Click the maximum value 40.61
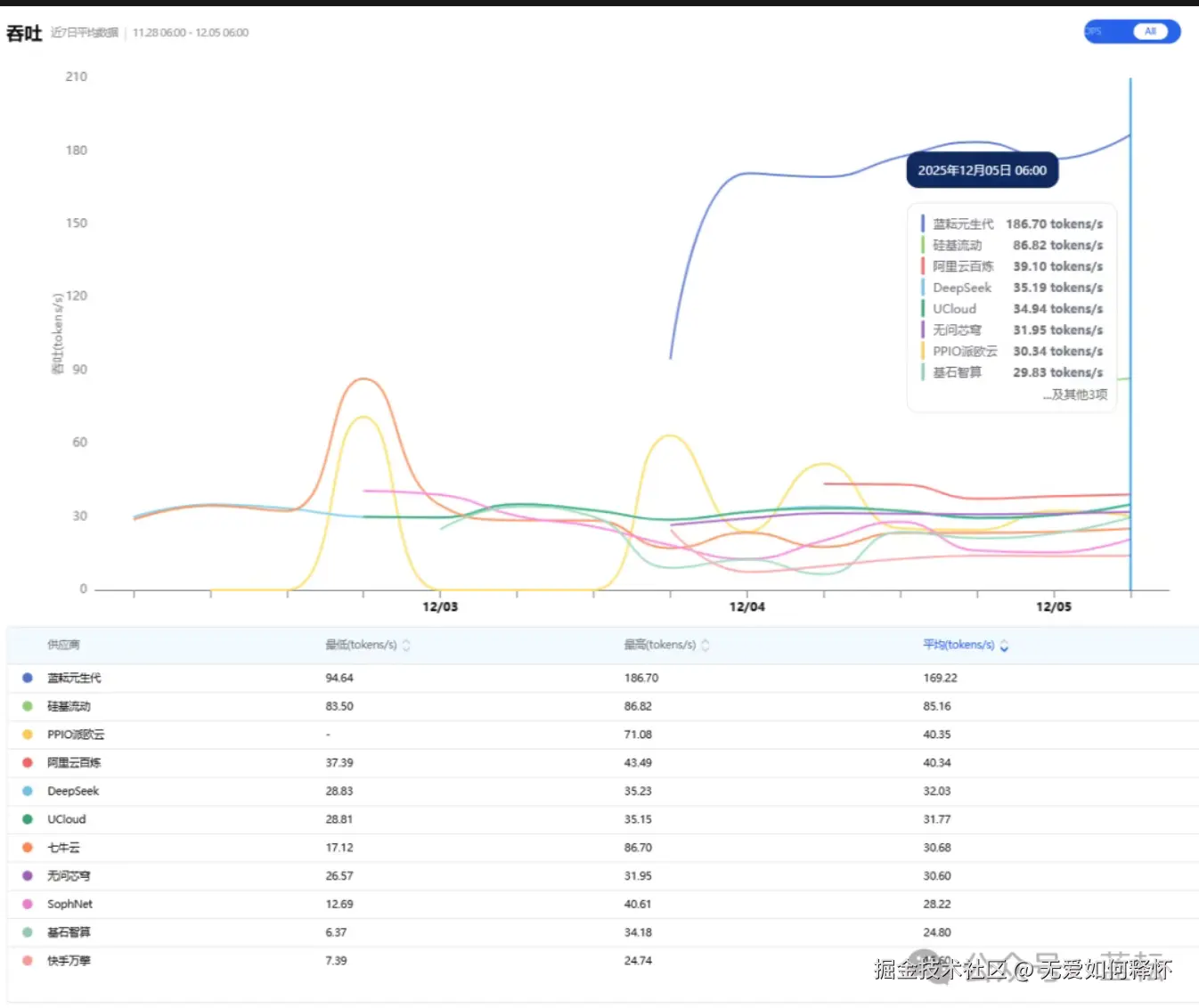 coord(638,904)
